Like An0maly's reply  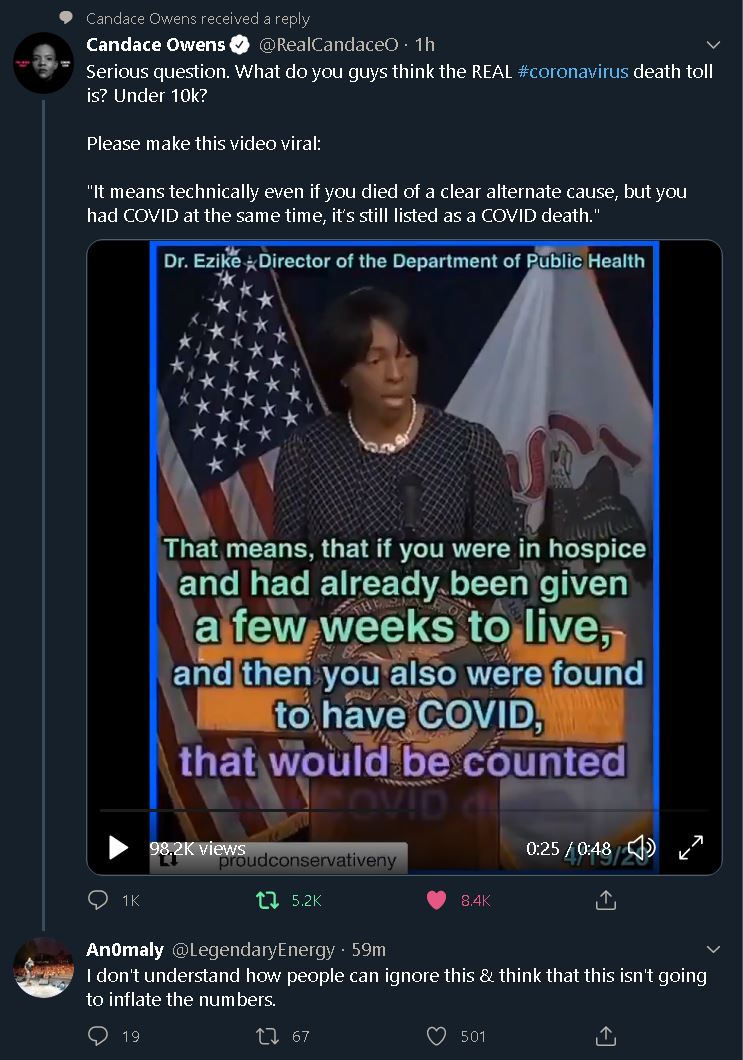[437, 1036]
